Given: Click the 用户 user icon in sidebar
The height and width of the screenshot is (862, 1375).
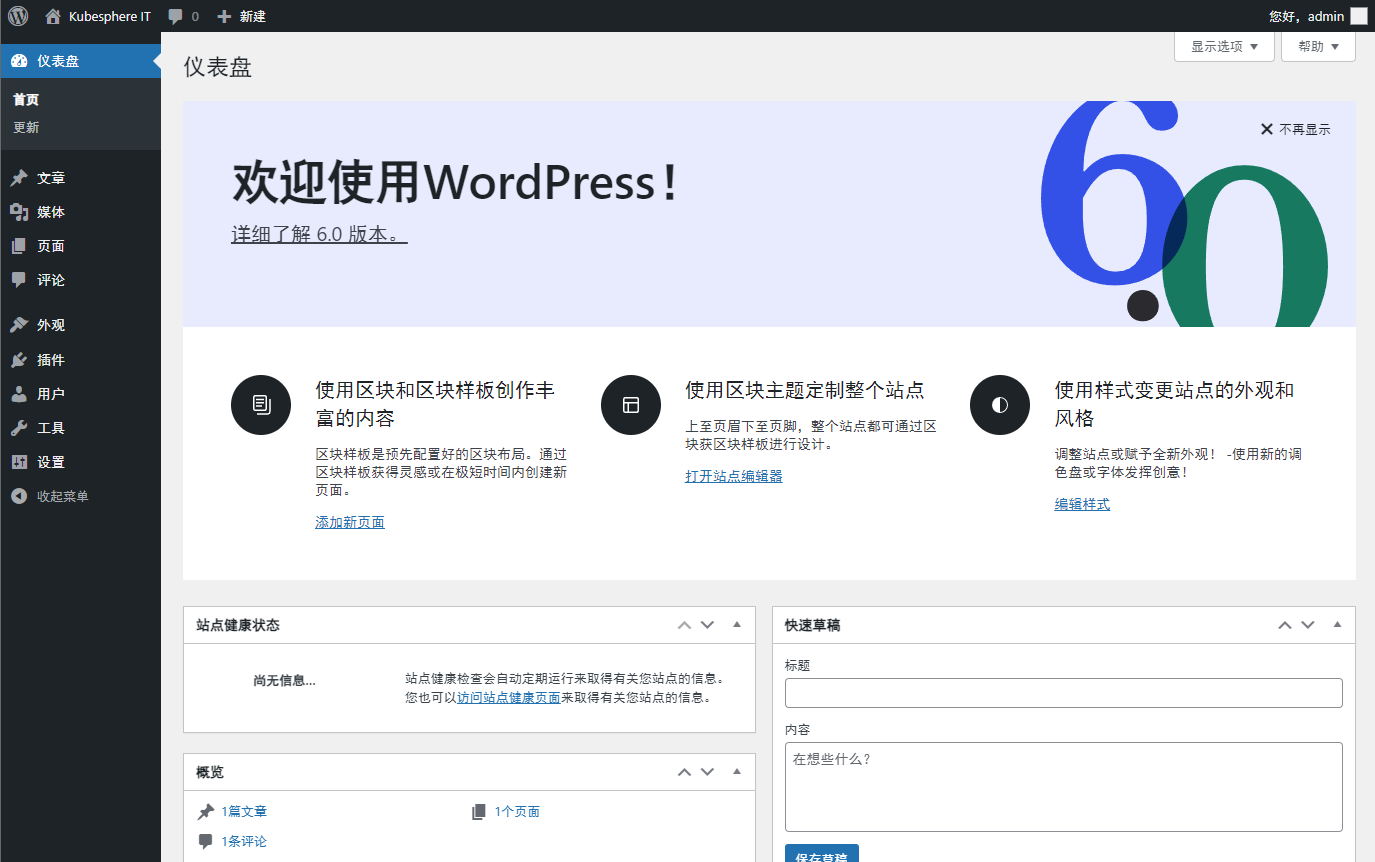Looking at the screenshot, I should coord(19,394).
